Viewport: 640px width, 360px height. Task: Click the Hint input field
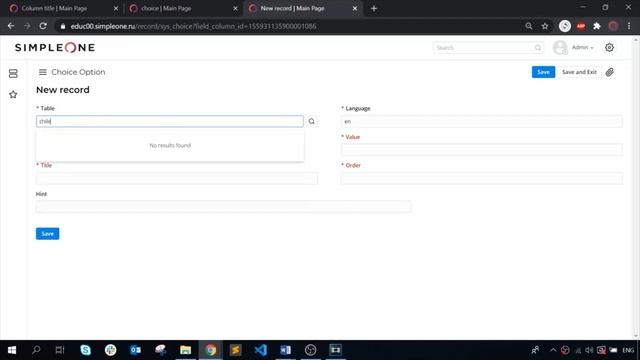coord(224,207)
